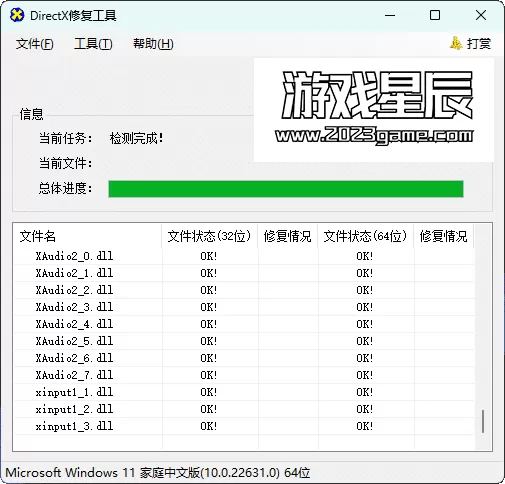Click 64位 OK! status for xinput1_1.dll
Screen dimensions: 505x484
(x=365, y=392)
